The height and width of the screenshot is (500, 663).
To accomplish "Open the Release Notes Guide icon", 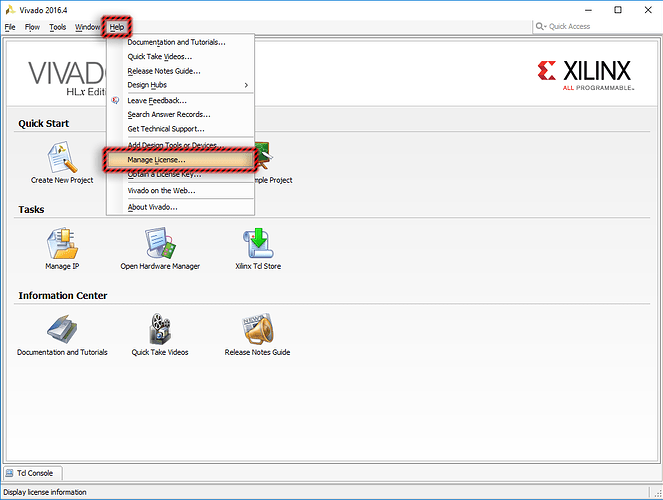I will 257,329.
